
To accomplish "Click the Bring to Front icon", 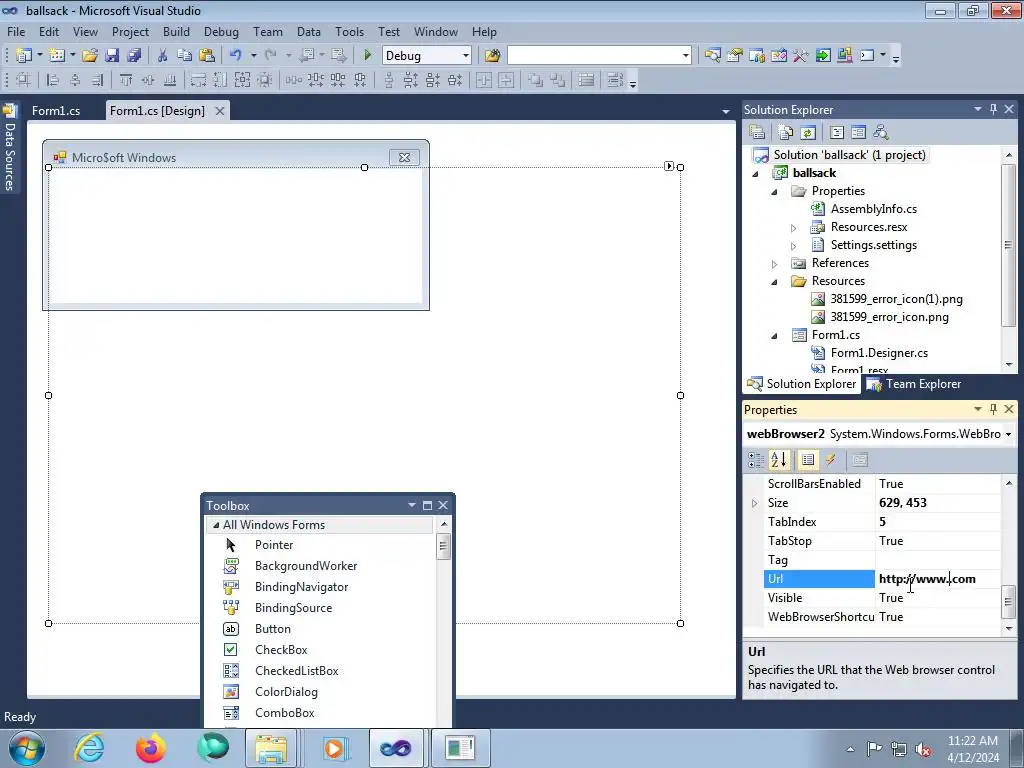I will click(535, 80).
